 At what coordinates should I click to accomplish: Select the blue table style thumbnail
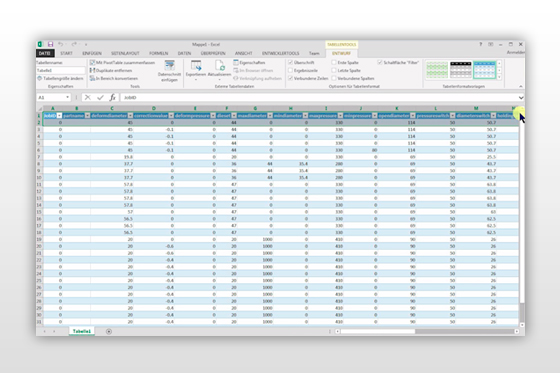pos(484,70)
